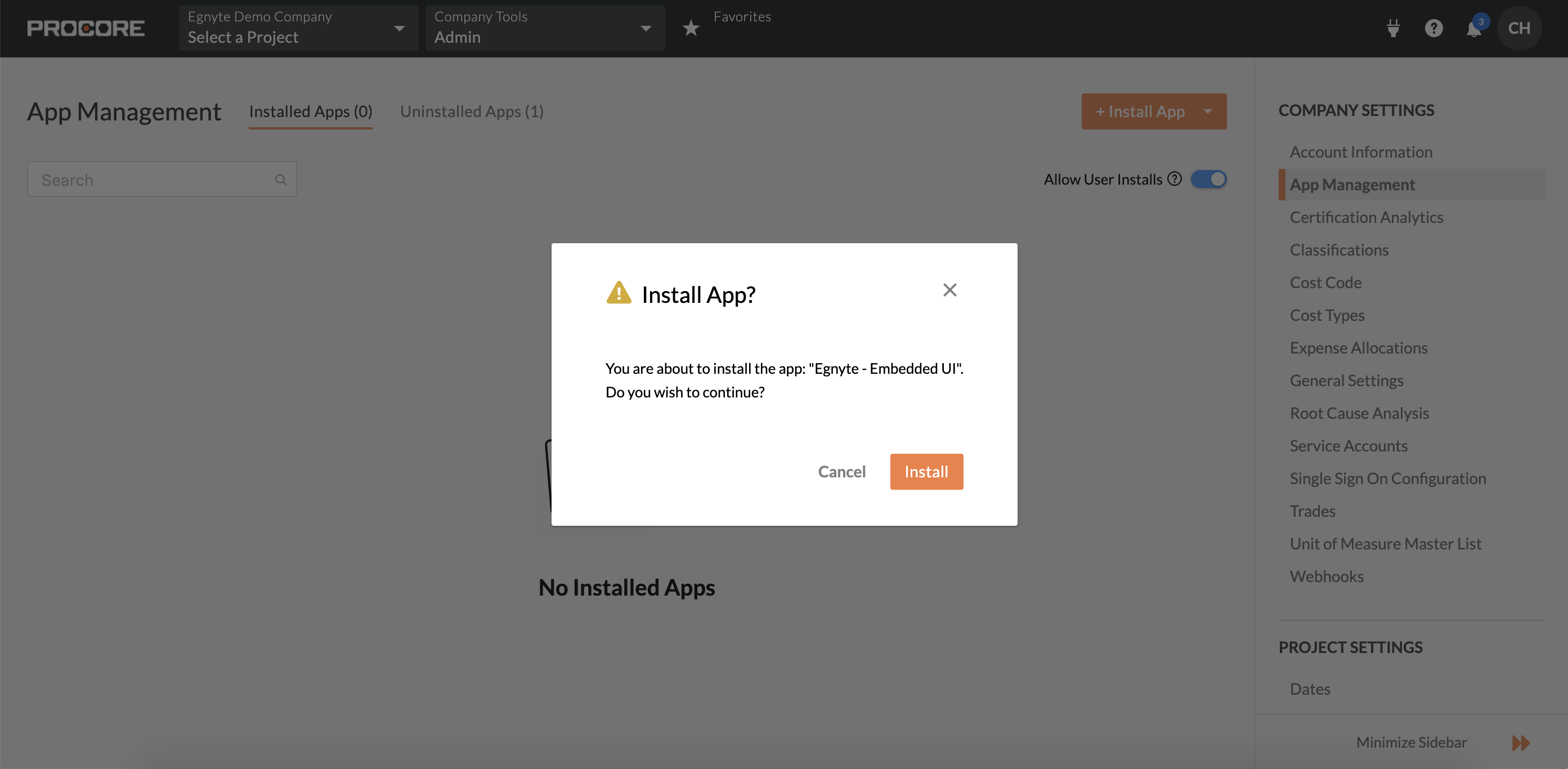The image size is (1568, 769).
Task: Open the Select a Project dropdown
Action: pos(298,28)
